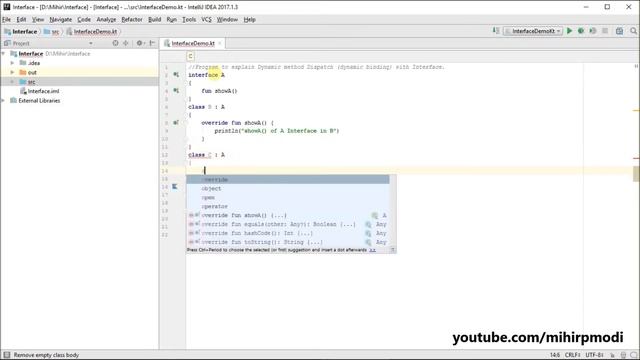Run InterfaceDemoKt with coverage icon

coord(593,31)
